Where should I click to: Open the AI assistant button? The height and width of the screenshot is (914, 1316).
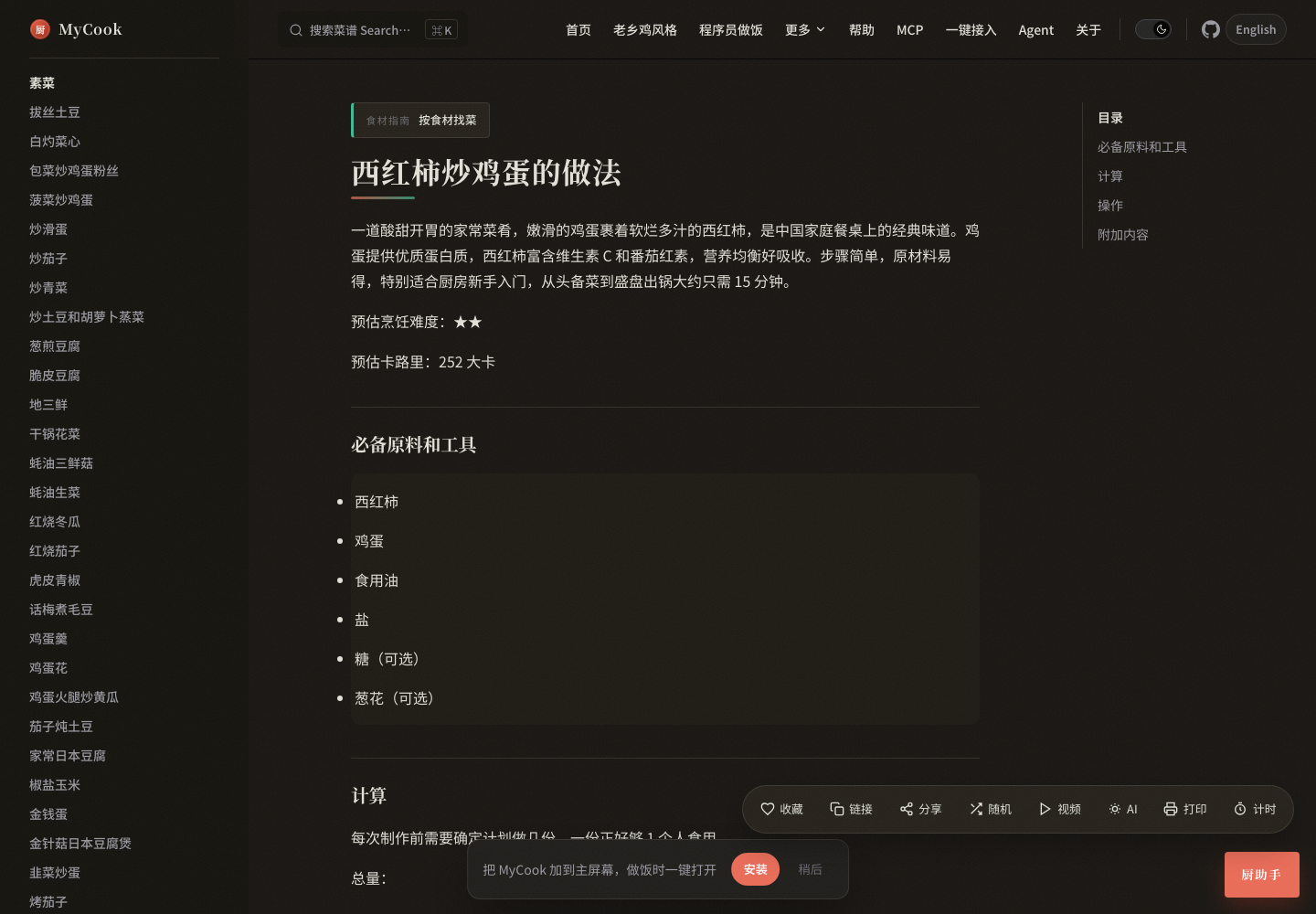pos(1123,809)
